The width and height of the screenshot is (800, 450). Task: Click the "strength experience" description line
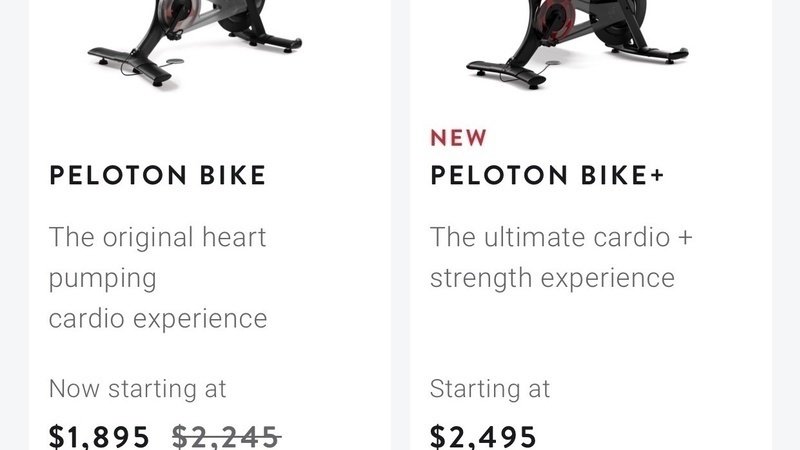(x=552, y=278)
